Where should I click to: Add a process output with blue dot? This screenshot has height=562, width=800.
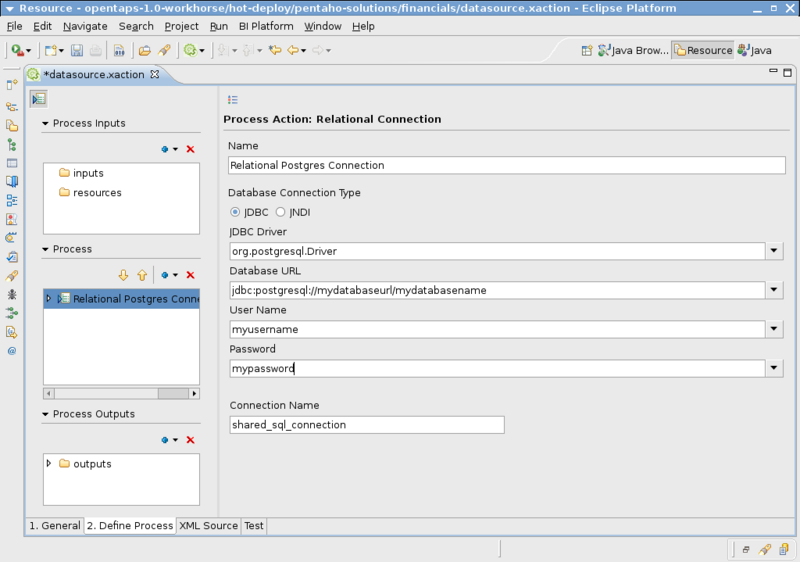[x=165, y=440]
